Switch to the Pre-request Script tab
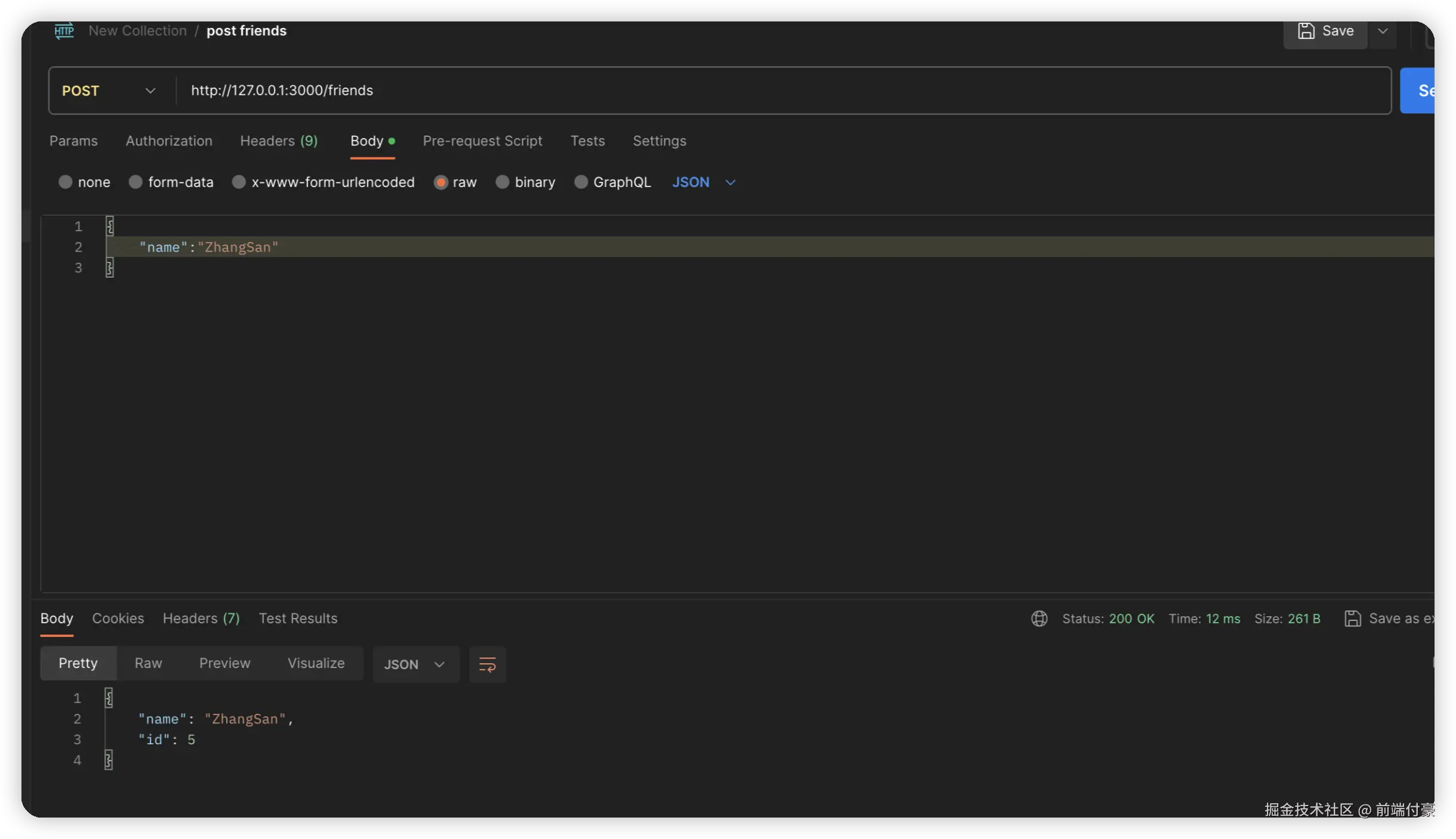This screenshot has width=1456, height=839. point(482,141)
